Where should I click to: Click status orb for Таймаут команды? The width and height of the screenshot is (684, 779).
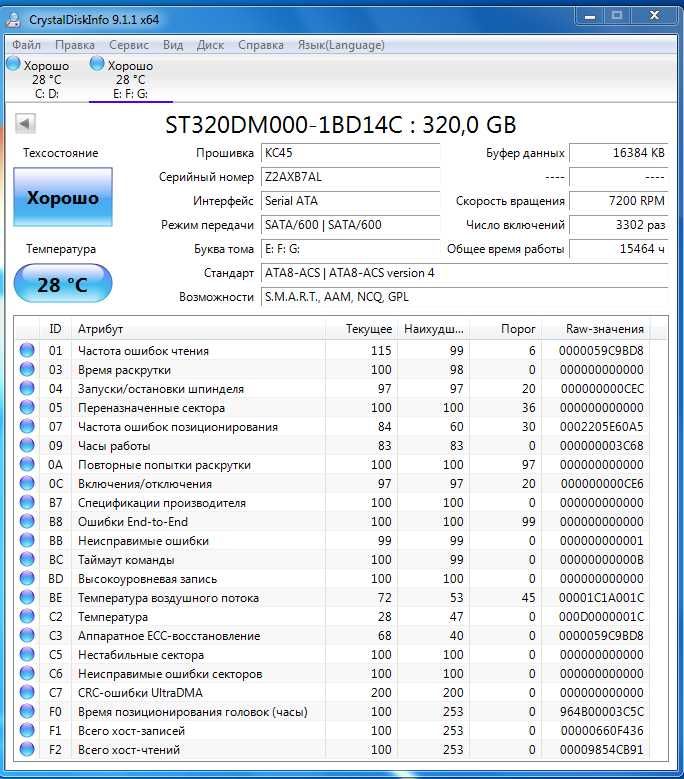(27, 559)
